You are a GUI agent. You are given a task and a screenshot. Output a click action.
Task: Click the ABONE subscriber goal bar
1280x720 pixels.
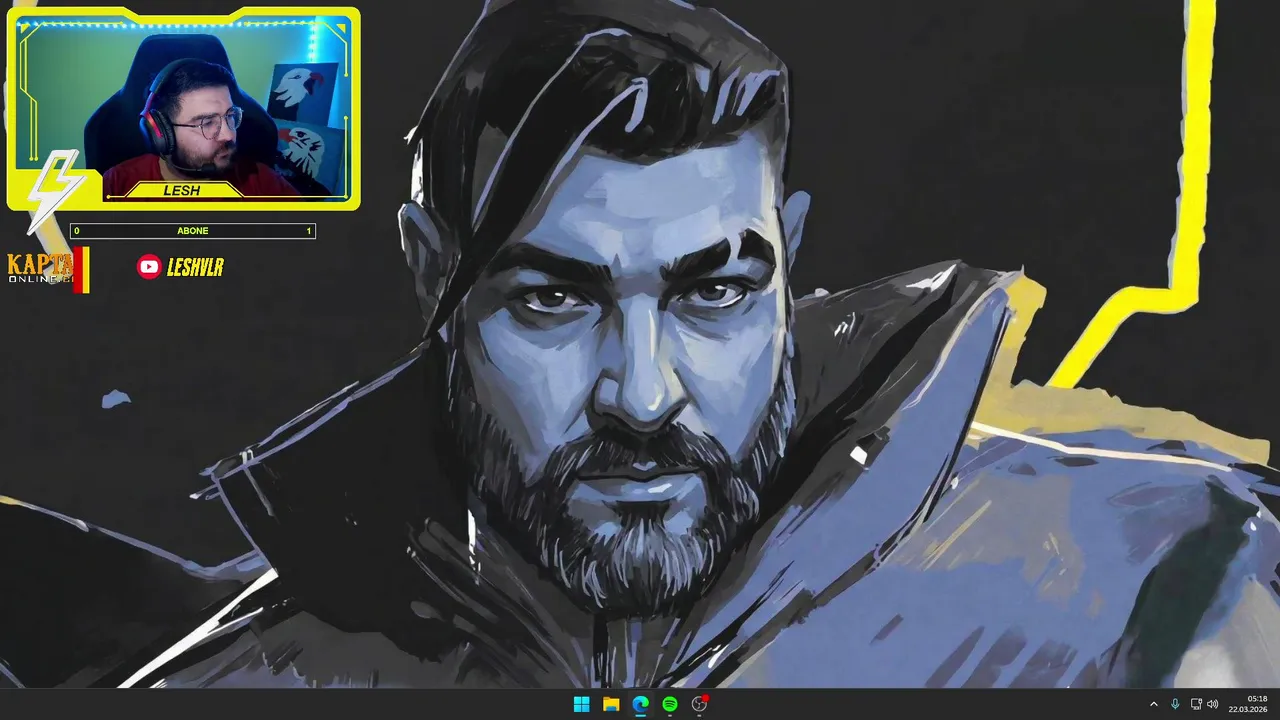193,231
